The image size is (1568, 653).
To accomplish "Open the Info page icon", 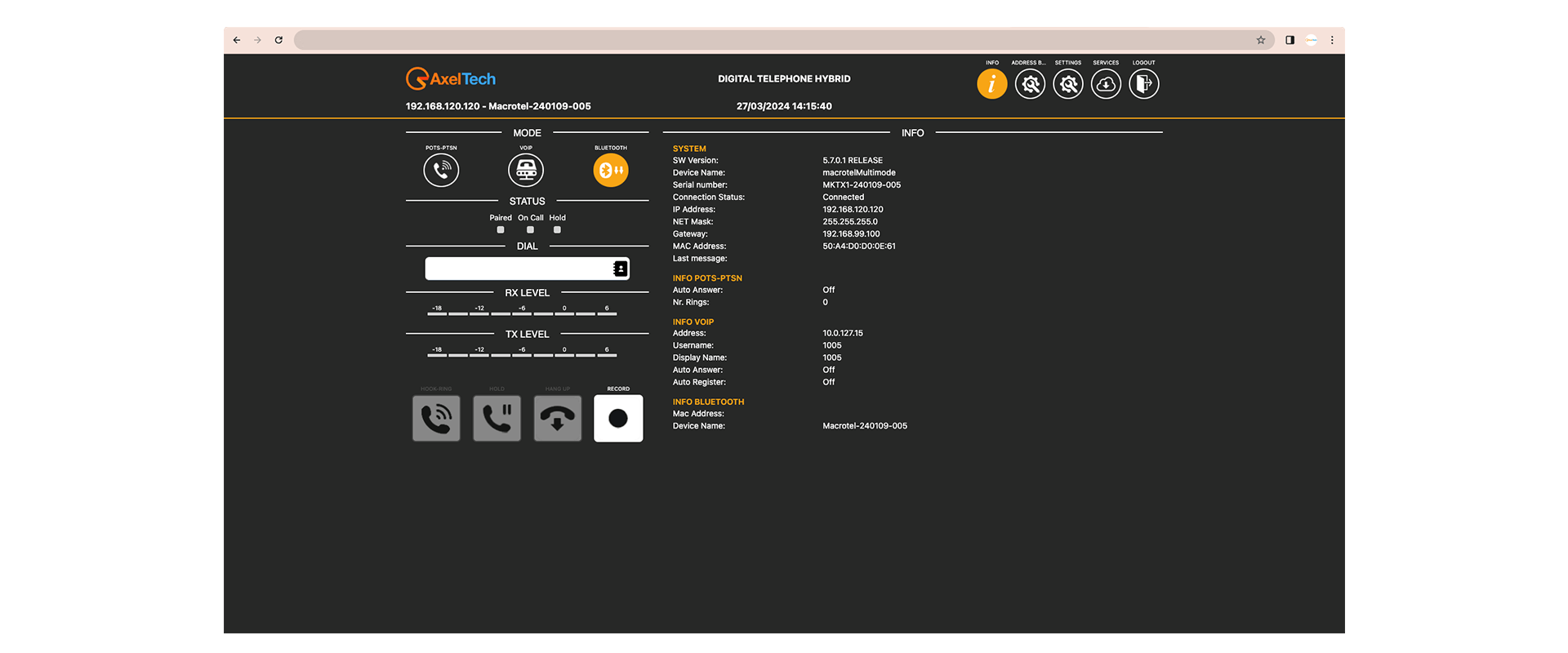I will pyautogui.click(x=991, y=84).
